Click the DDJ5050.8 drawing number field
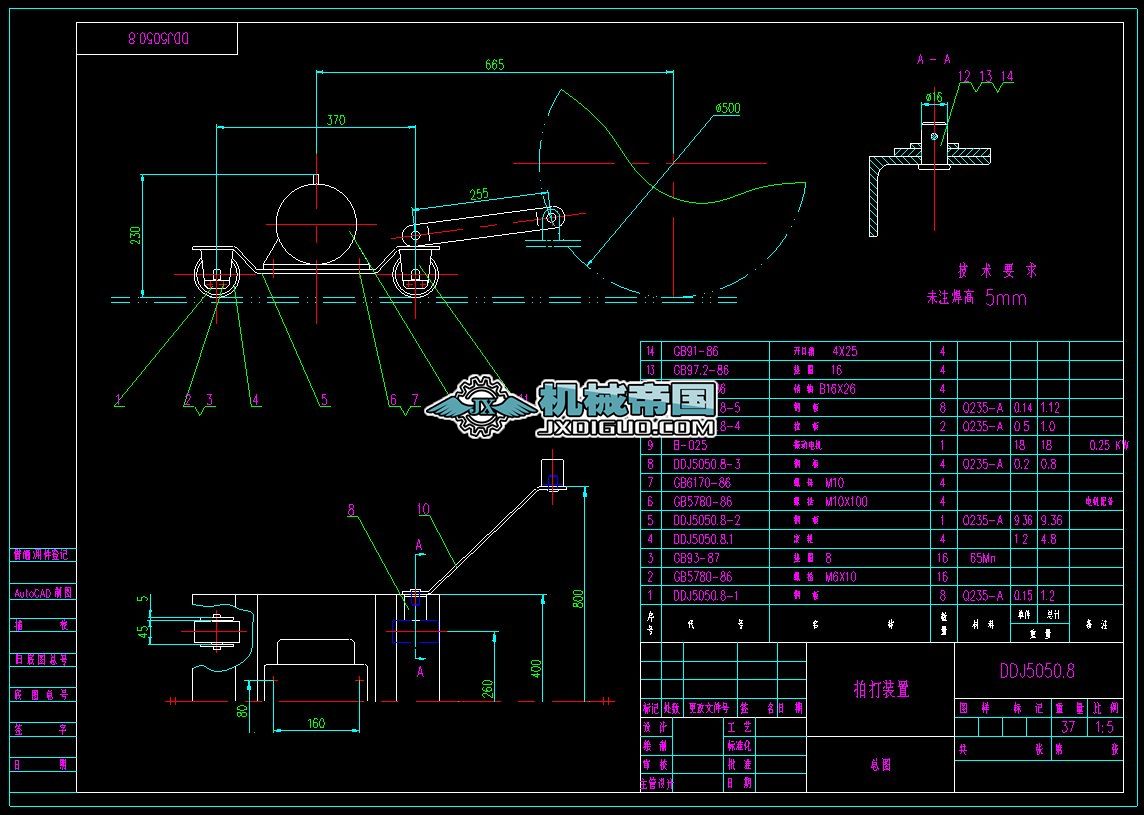 pyautogui.click(x=1036, y=670)
